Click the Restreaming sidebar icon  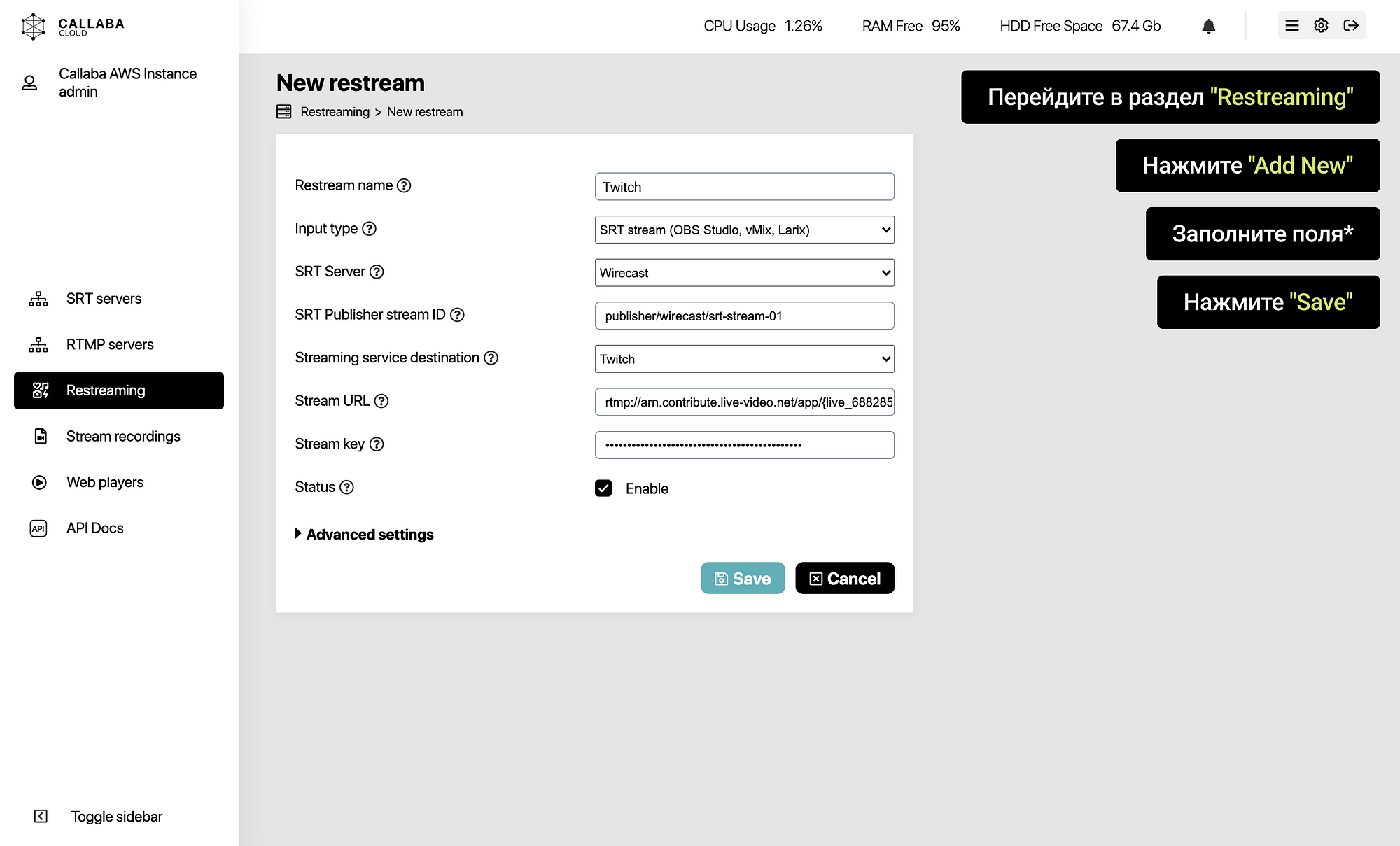point(41,390)
